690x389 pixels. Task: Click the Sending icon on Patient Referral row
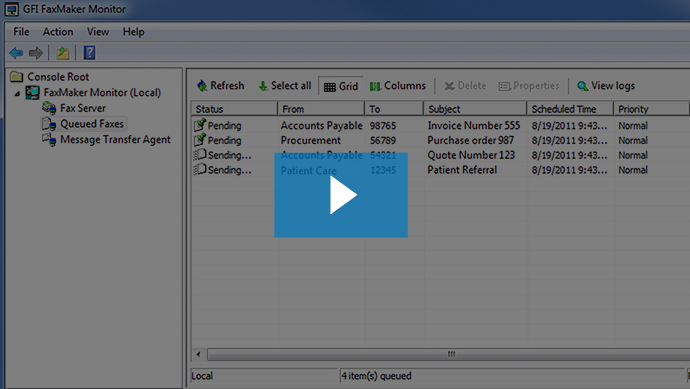pyautogui.click(x=200, y=169)
